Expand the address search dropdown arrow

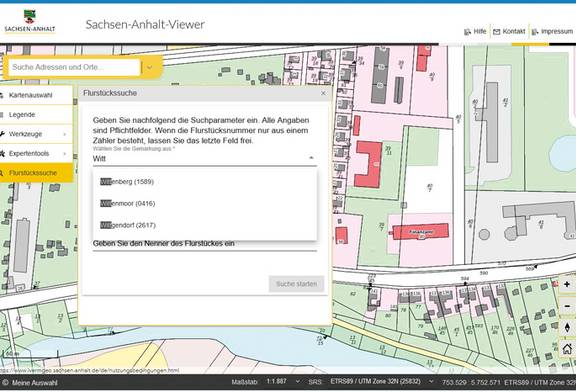pos(150,67)
